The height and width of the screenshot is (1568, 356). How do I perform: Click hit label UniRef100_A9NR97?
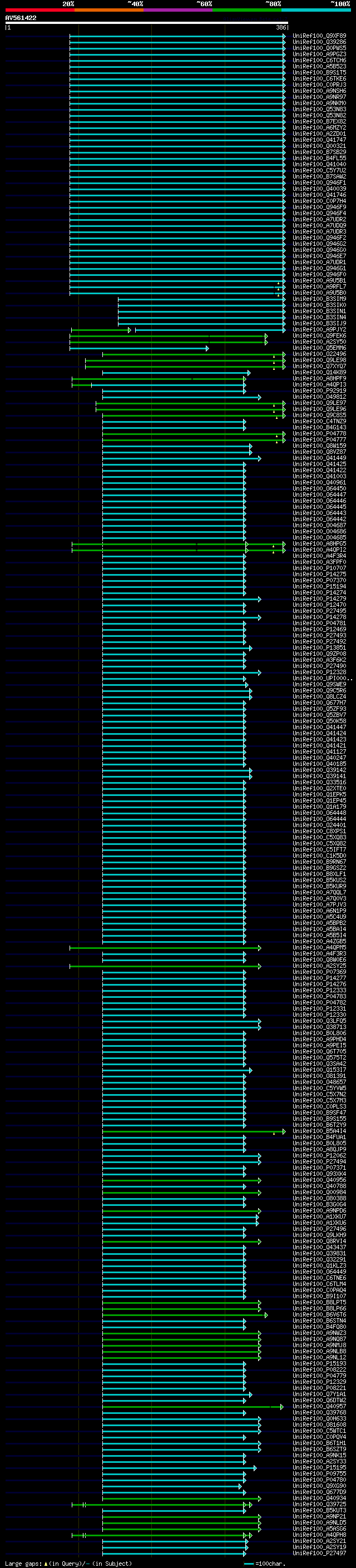coord(319,97)
